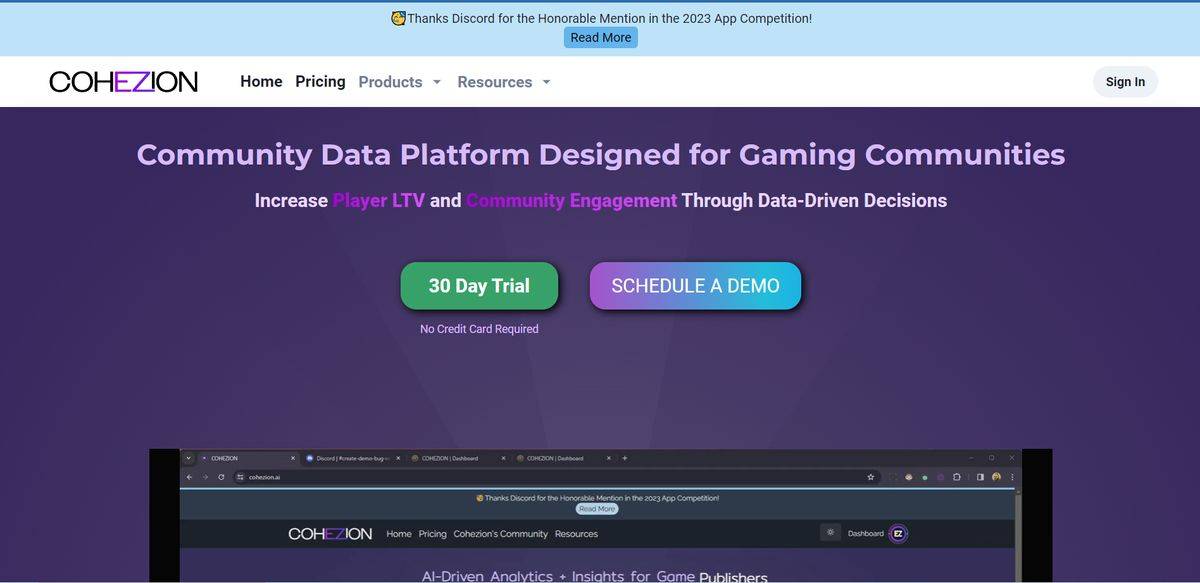The height and width of the screenshot is (583, 1200).
Task: Go to the Home page link
Action: 261,82
